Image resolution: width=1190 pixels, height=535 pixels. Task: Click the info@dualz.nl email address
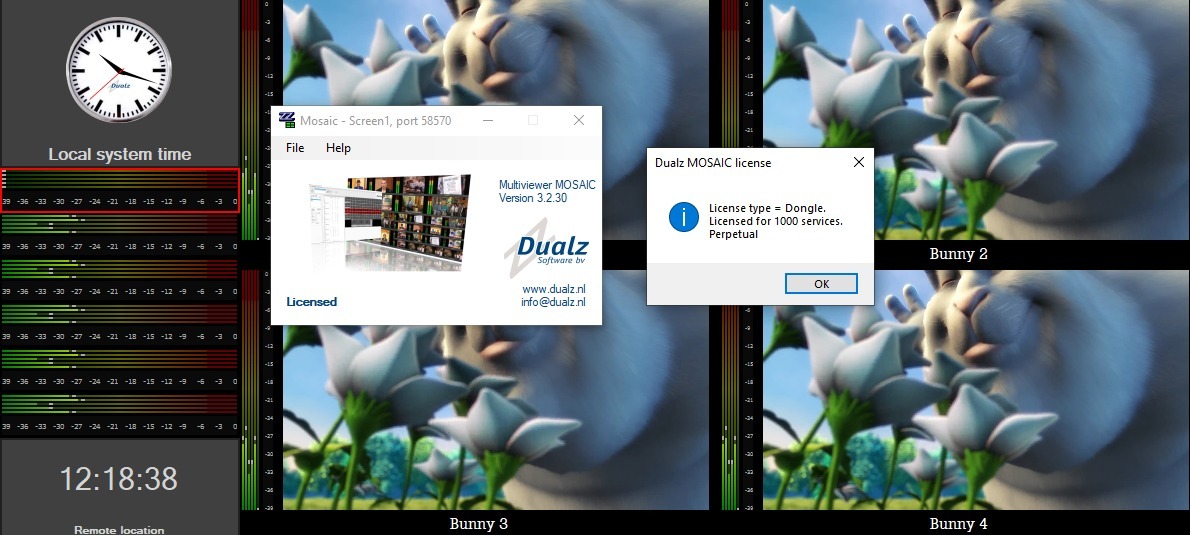pyautogui.click(x=553, y=302)
